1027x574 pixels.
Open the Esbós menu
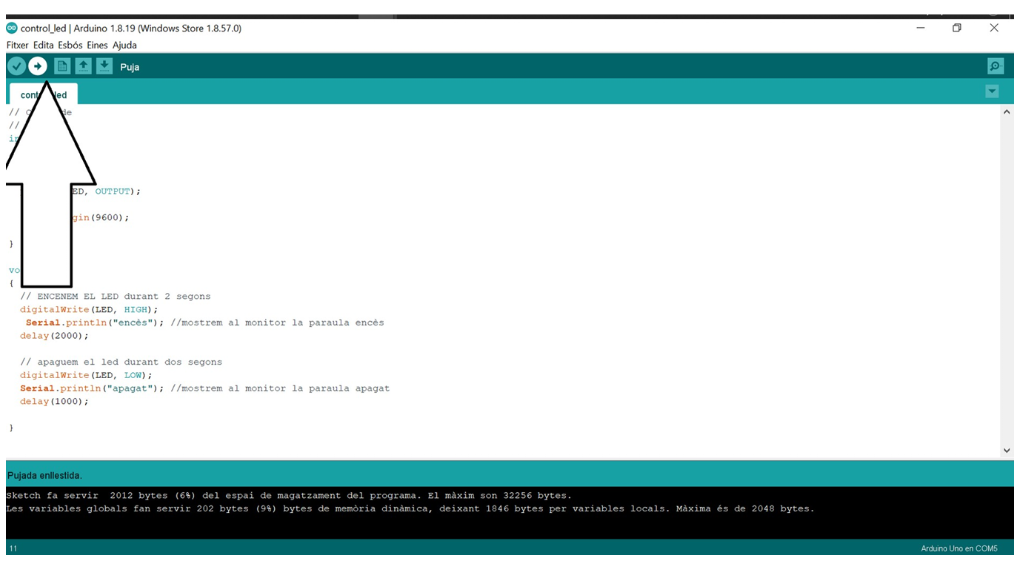point(70,45)
